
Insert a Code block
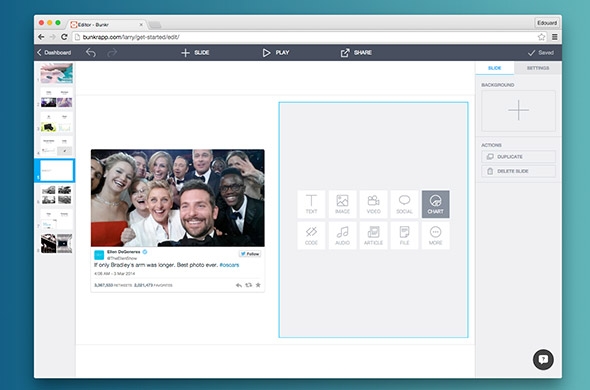coord(311,235)
